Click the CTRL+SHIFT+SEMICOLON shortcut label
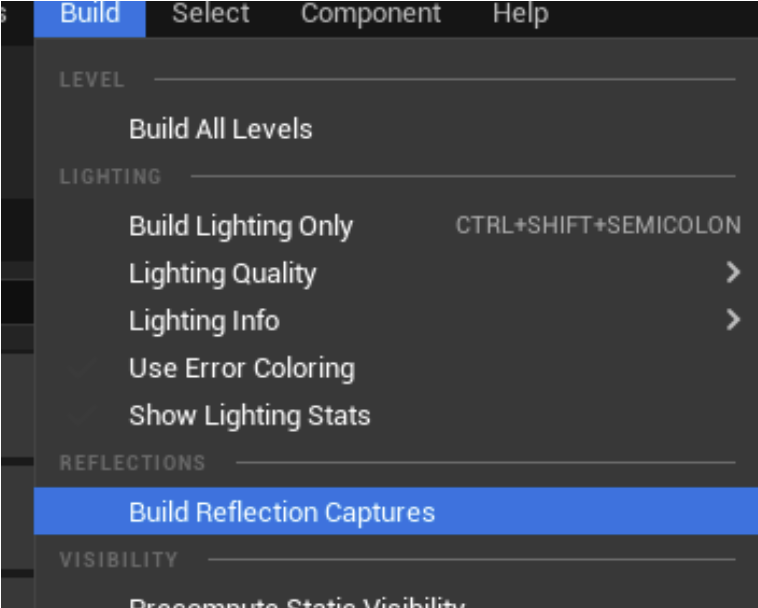758x608 pixels. tap(598, 226)
